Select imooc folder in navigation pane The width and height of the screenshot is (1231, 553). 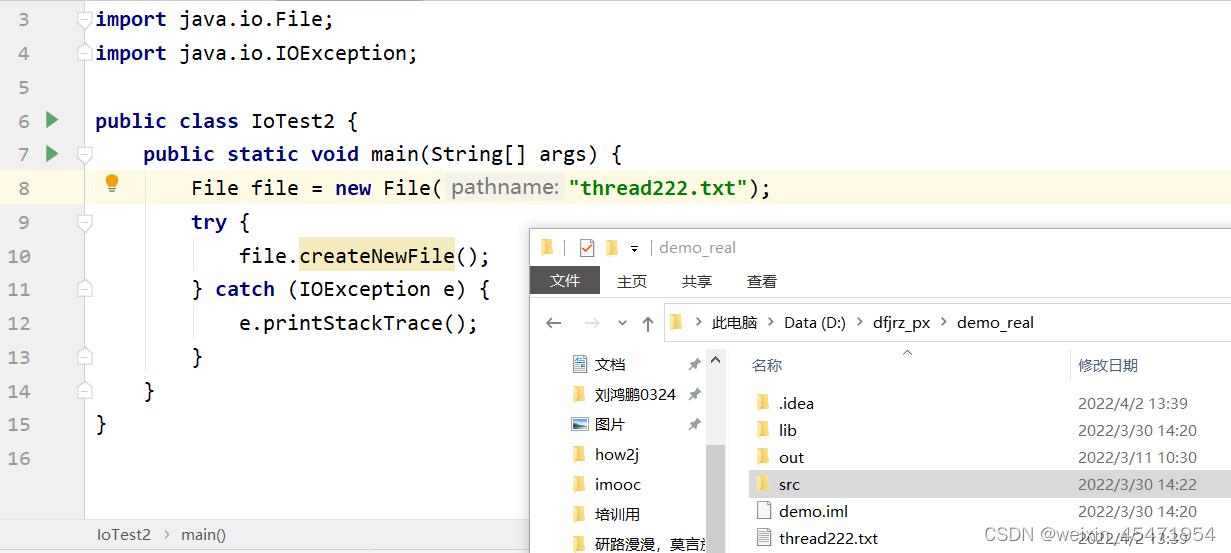point(618,484)
